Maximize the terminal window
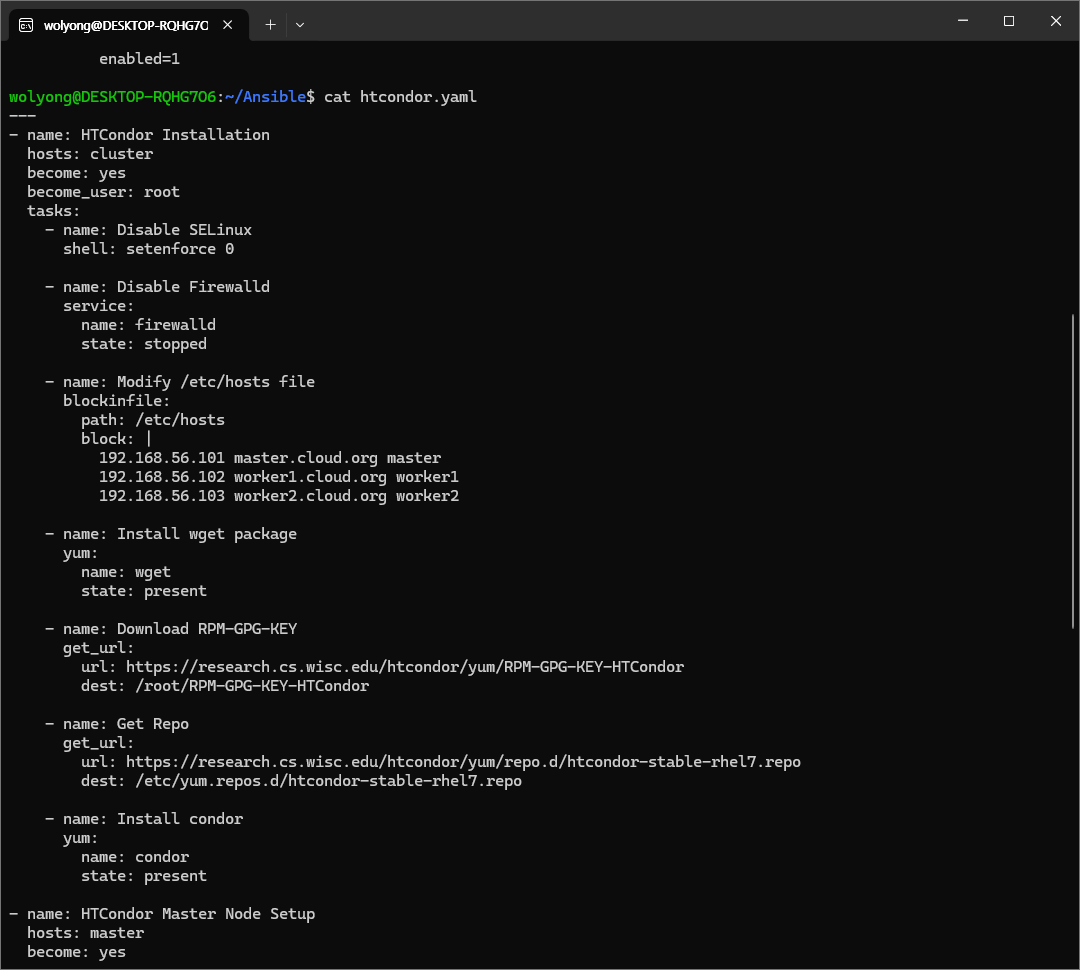1080x970 pixels. (1008, 21)
